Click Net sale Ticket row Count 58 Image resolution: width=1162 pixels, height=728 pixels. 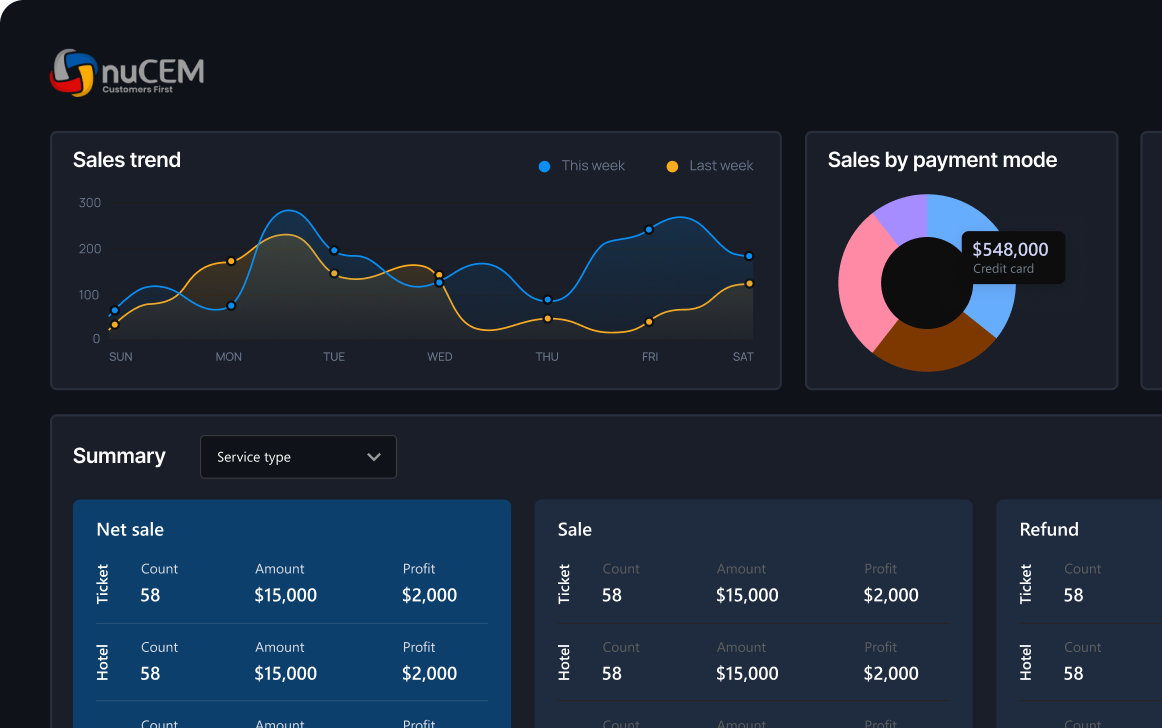(150, 595)
